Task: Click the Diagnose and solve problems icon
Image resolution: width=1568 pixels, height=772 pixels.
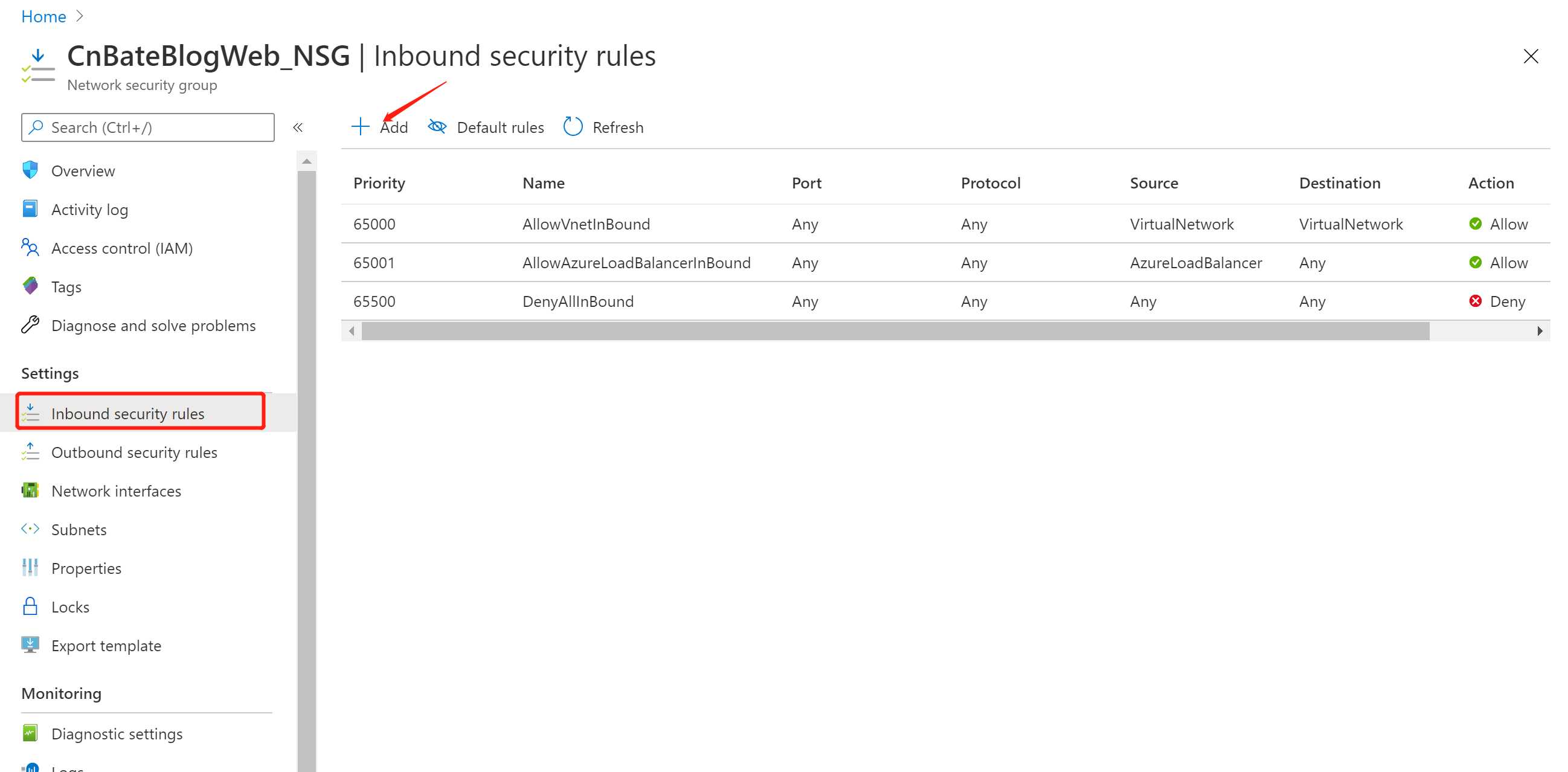Action: coord(31,325)
